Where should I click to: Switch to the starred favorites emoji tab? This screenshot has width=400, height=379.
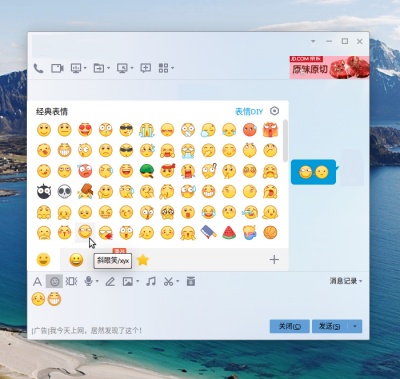(143, 260)
